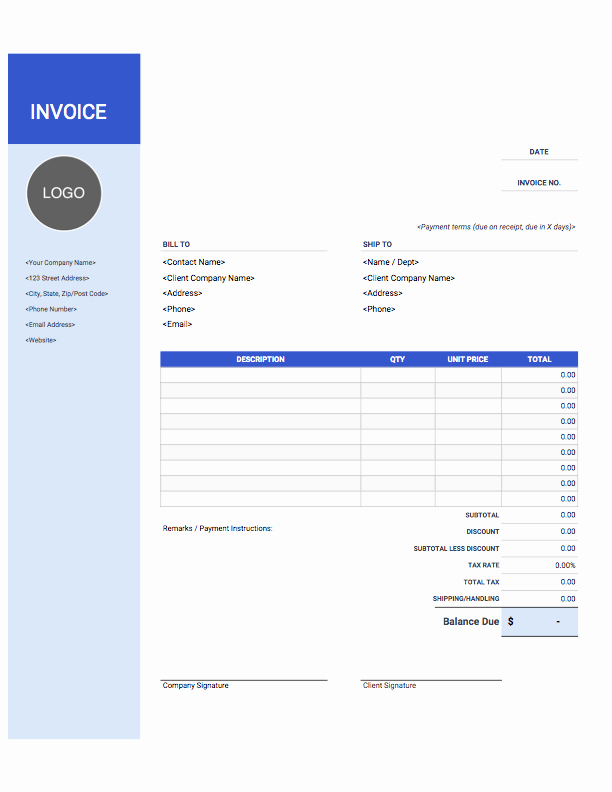Click the INVOICE NO. field label

(539, 183)
